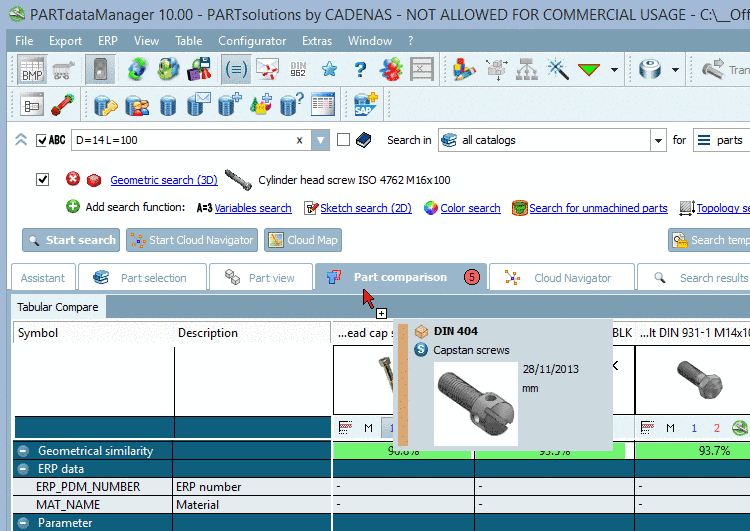This screenshot has height=531, width=750.
Task: Click the SAP database plus icon
Action: (x=366, y=104)
